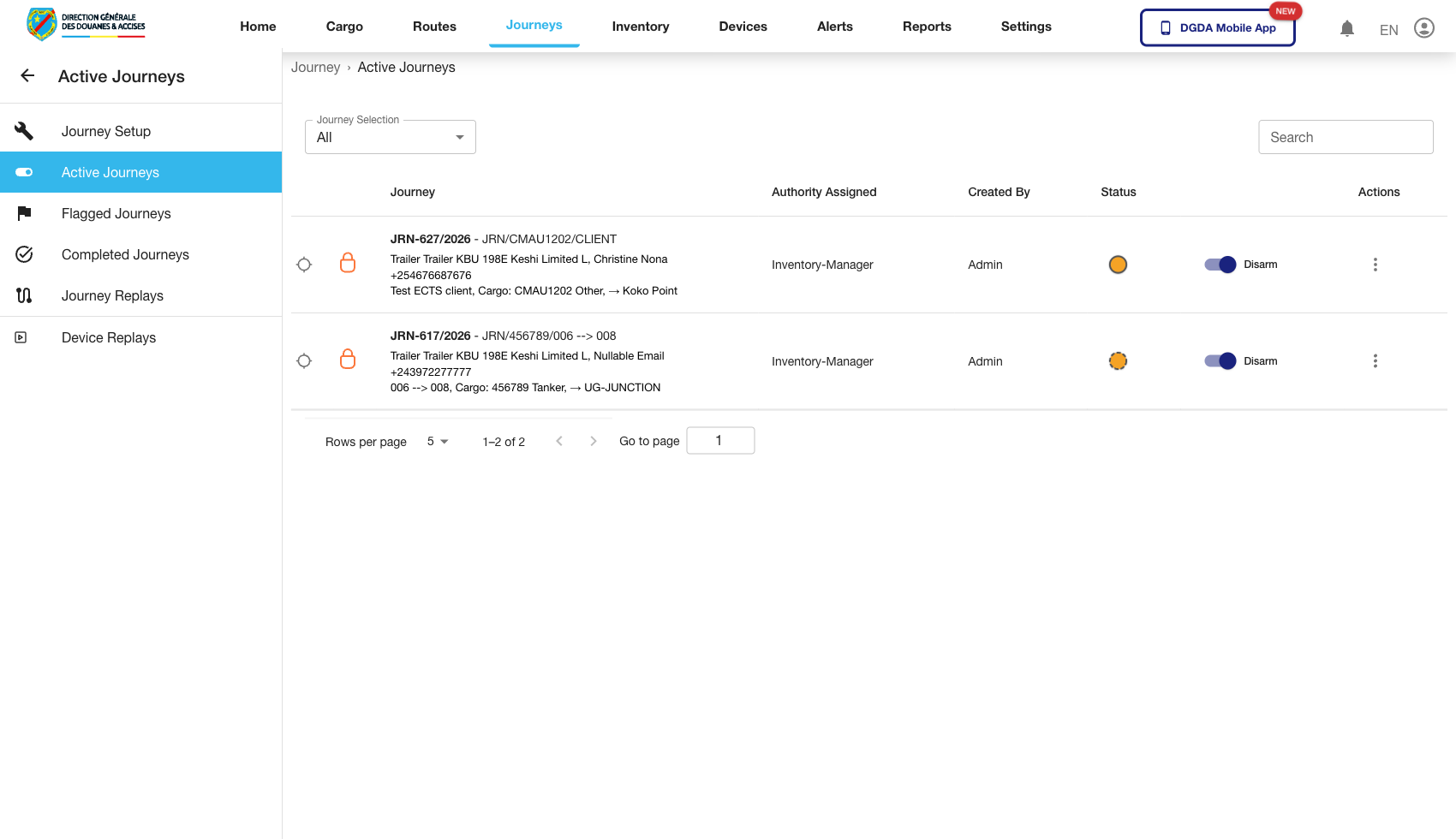Click the orange lock icon for JRN-617/2026
The height and width of the screenshot is (839, 1456).
click(x=348, y=360)
